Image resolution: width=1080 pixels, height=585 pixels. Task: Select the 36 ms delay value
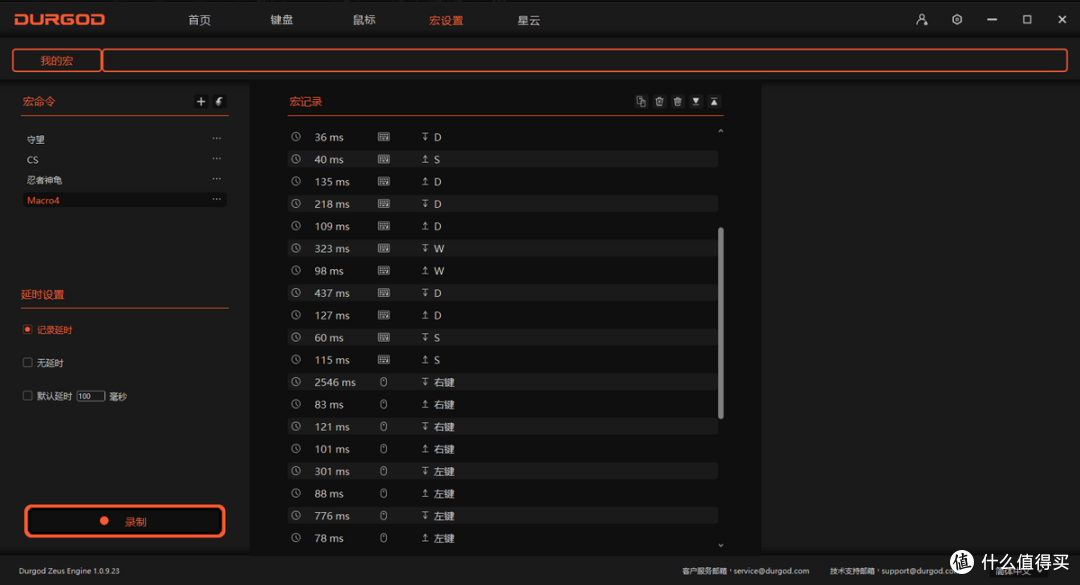coord(329,137)
